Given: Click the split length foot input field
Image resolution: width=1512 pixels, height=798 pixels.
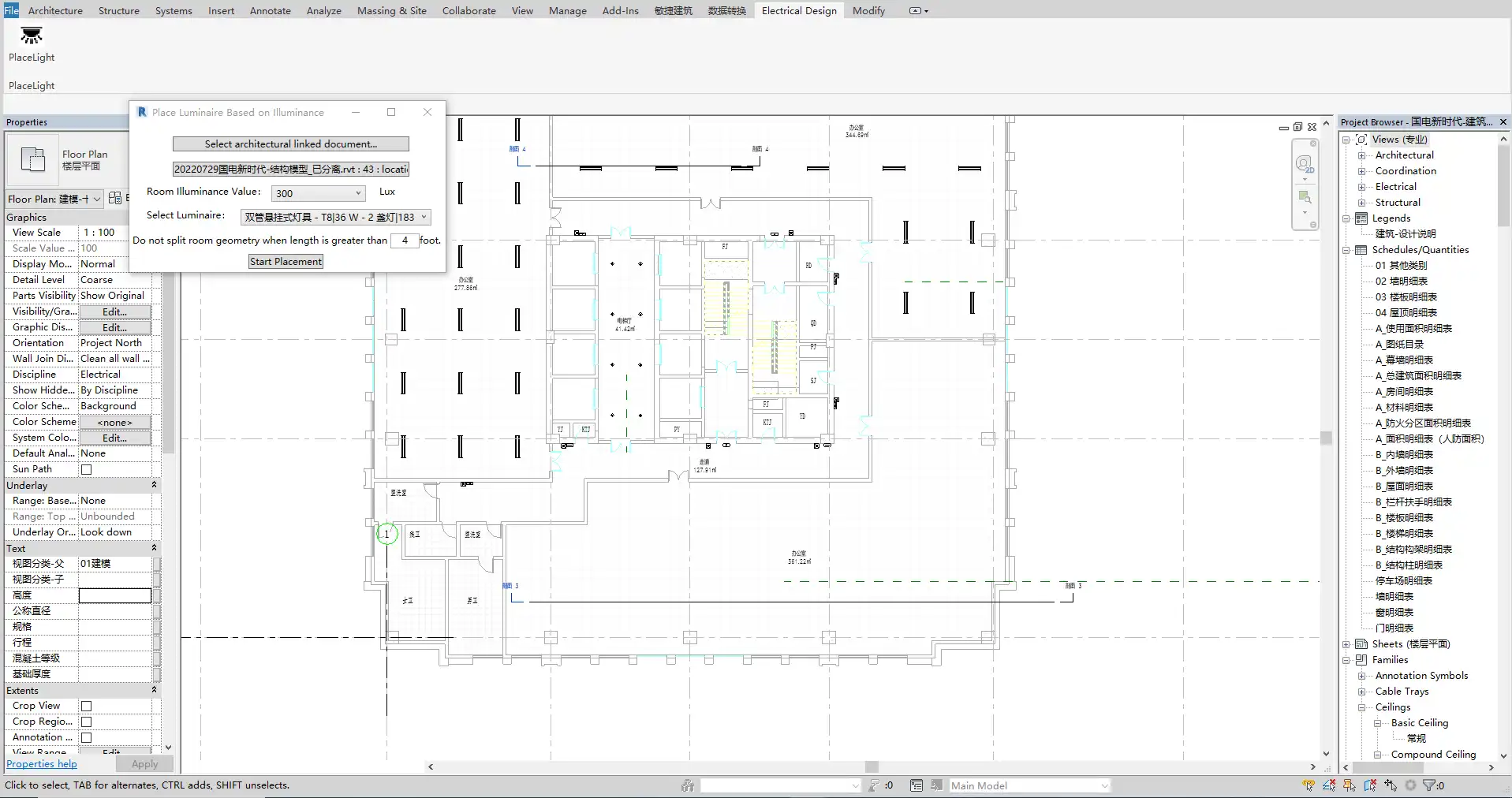Looking at the screenshot, I should tap(405, 241).
